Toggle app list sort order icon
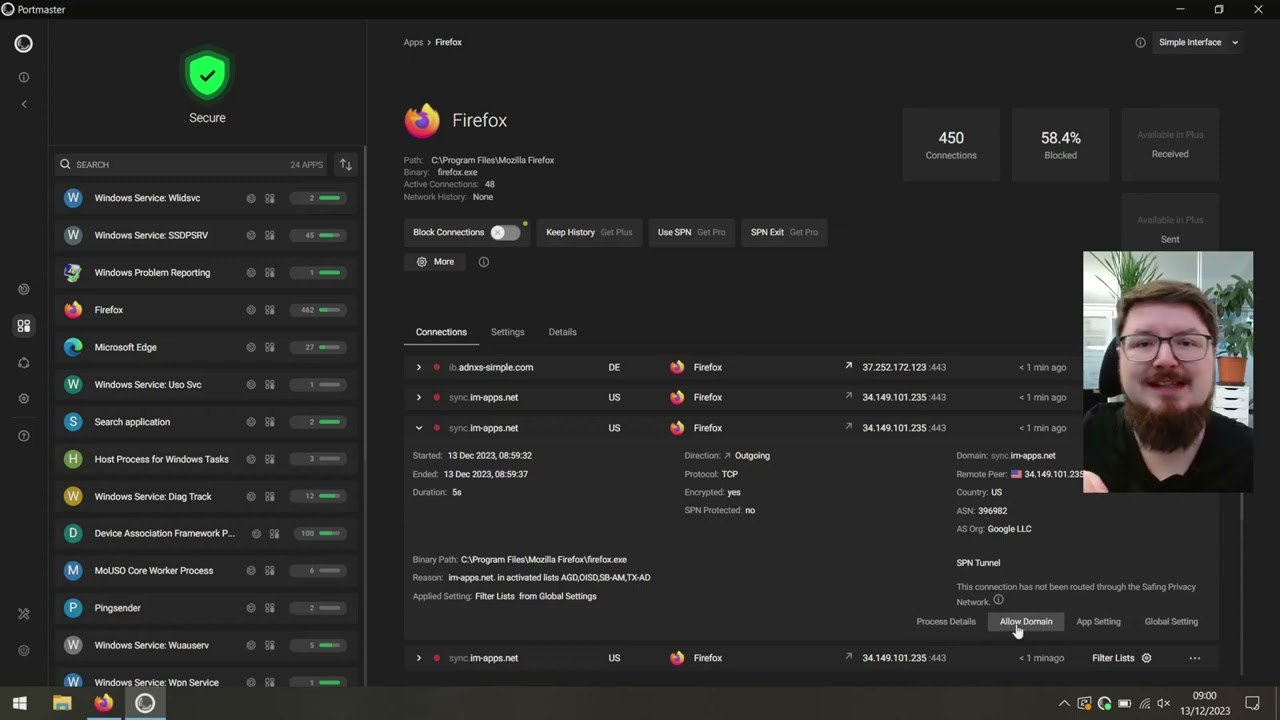 [345, 164]
